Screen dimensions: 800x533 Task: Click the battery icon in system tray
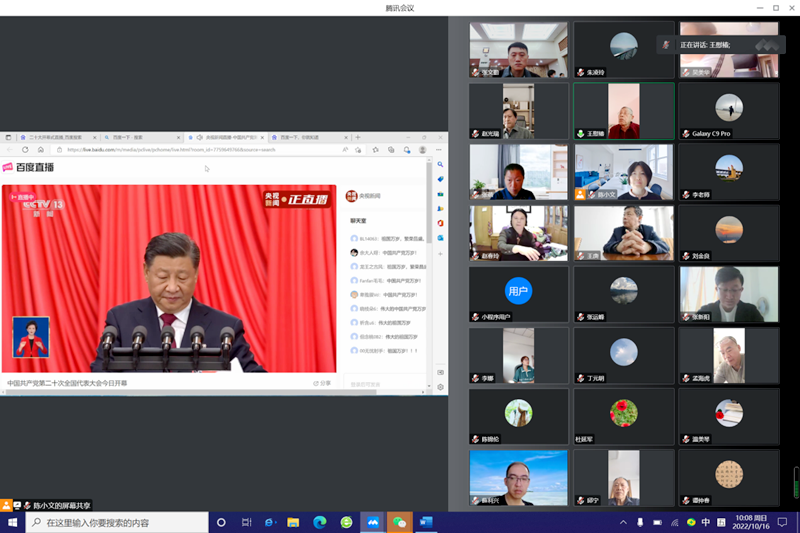pos(658,522)
